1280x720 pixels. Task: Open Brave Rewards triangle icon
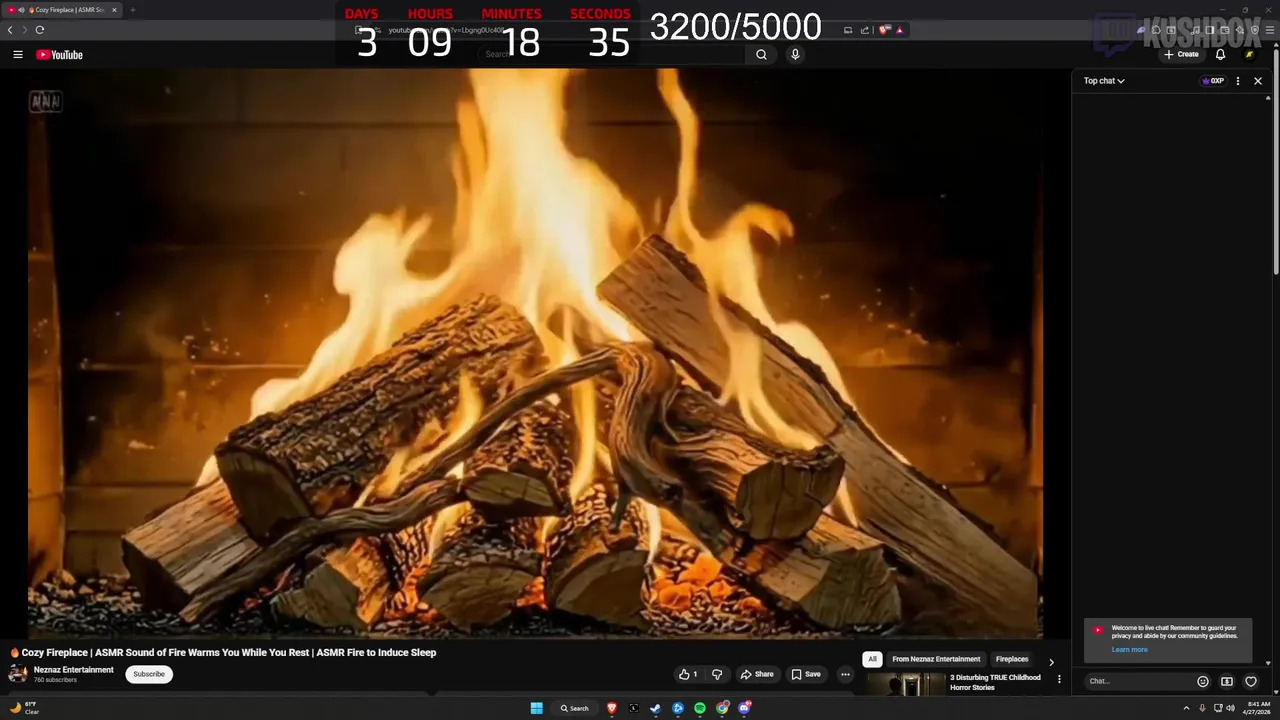point(899,30)
